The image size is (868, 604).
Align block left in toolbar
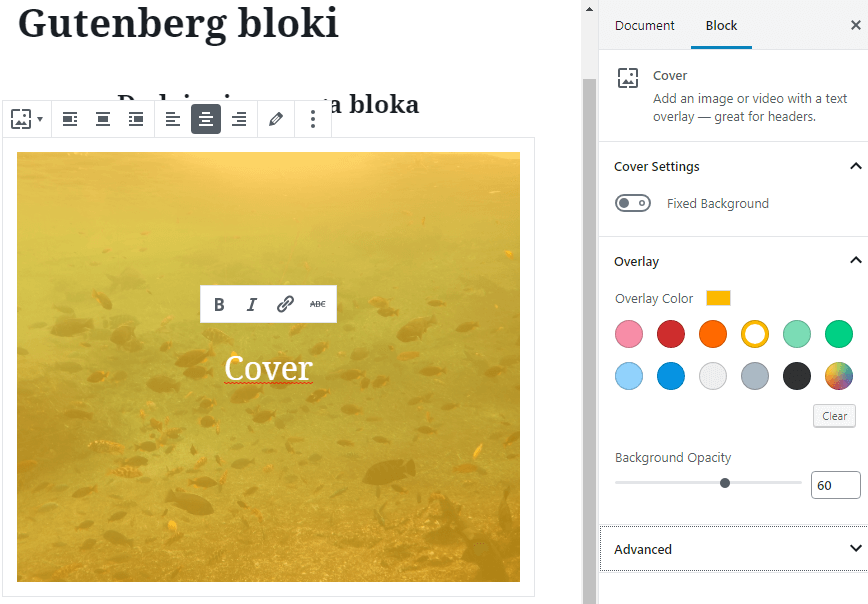coord(70,119)
